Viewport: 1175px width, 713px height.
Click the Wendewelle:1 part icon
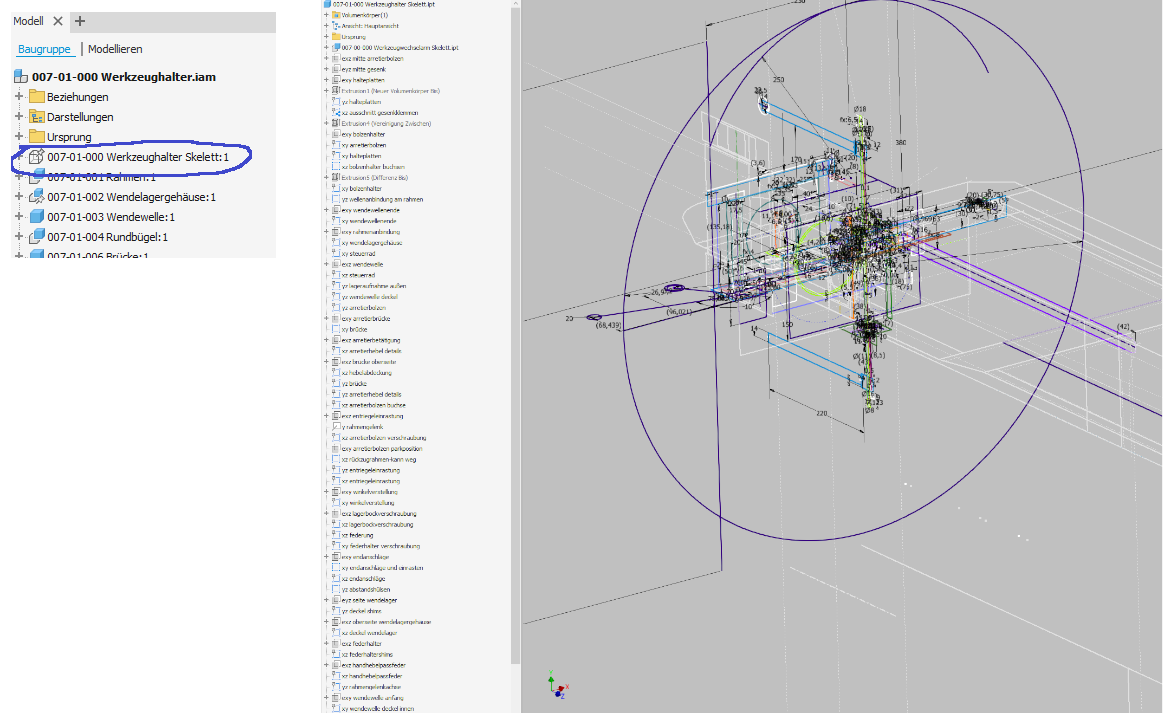pyautogui.click(x=37, y=217)
